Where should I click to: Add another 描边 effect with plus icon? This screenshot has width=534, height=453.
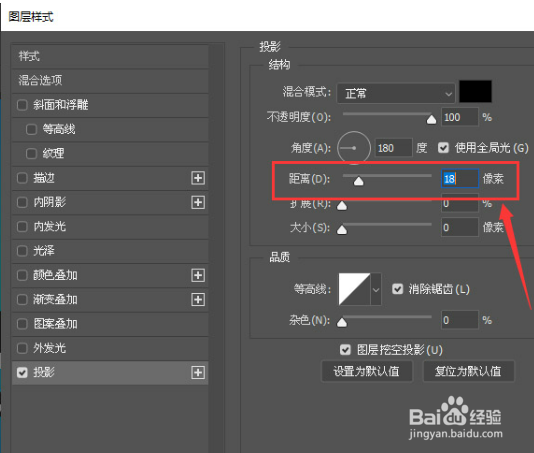(x=198, y=178)
